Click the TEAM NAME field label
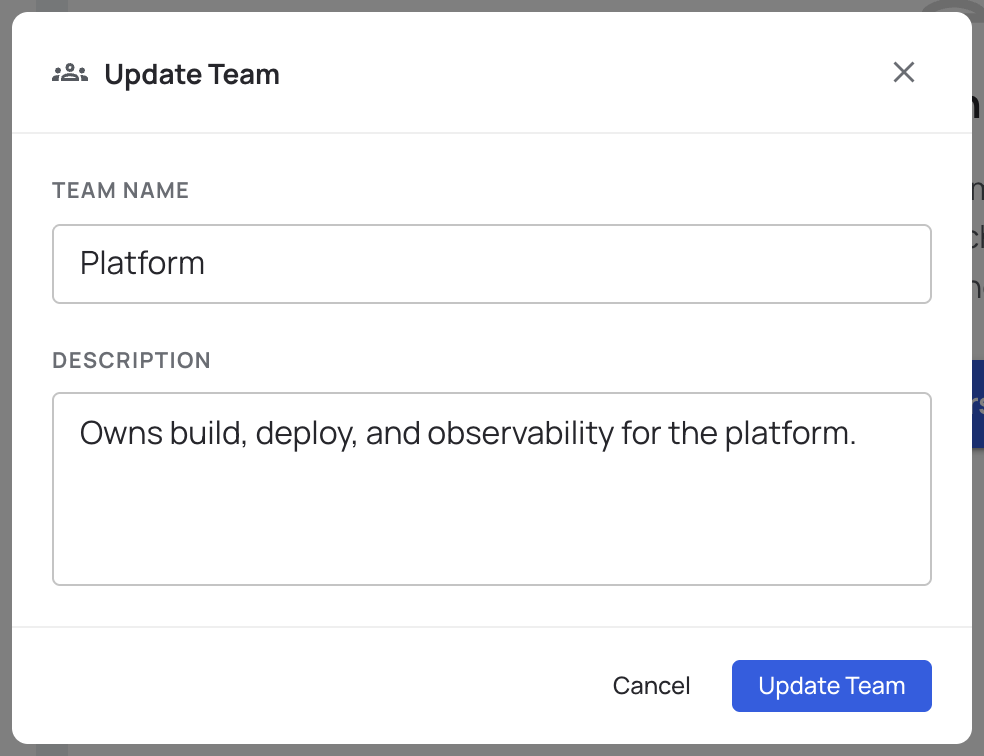 (120, 190)
